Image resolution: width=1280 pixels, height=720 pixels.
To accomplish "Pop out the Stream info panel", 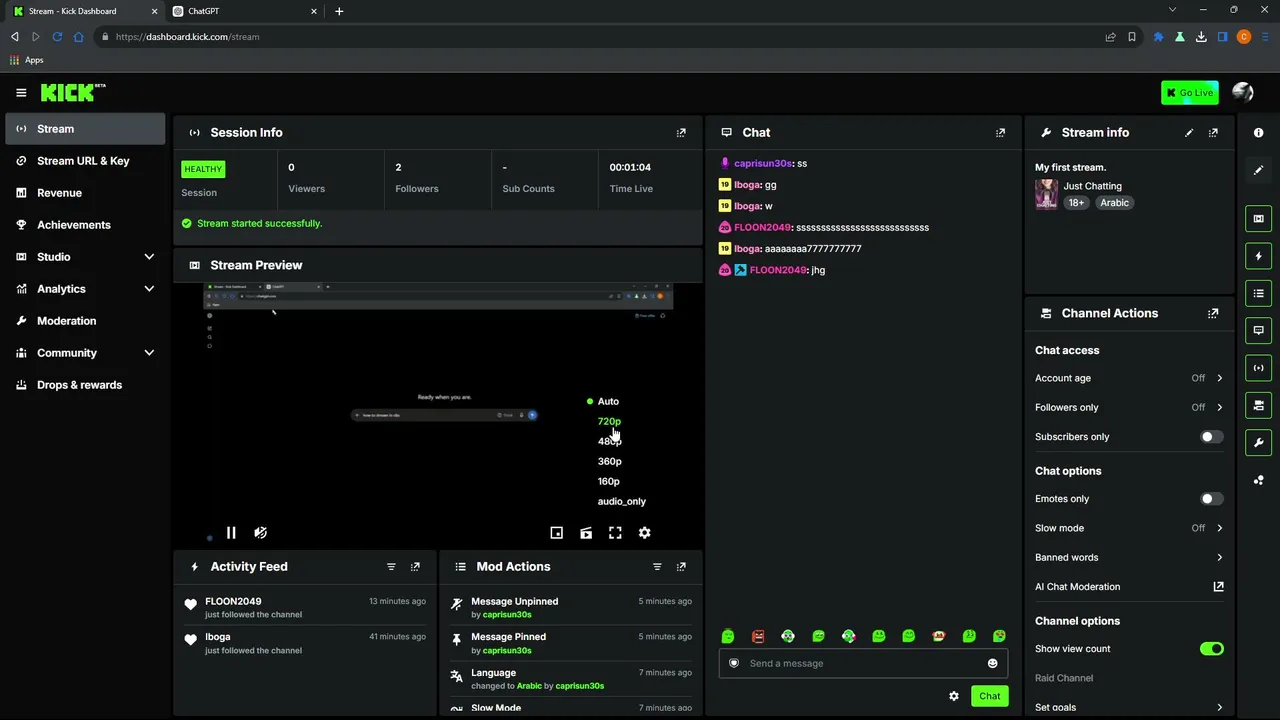I will click(x=1213, y=133).
